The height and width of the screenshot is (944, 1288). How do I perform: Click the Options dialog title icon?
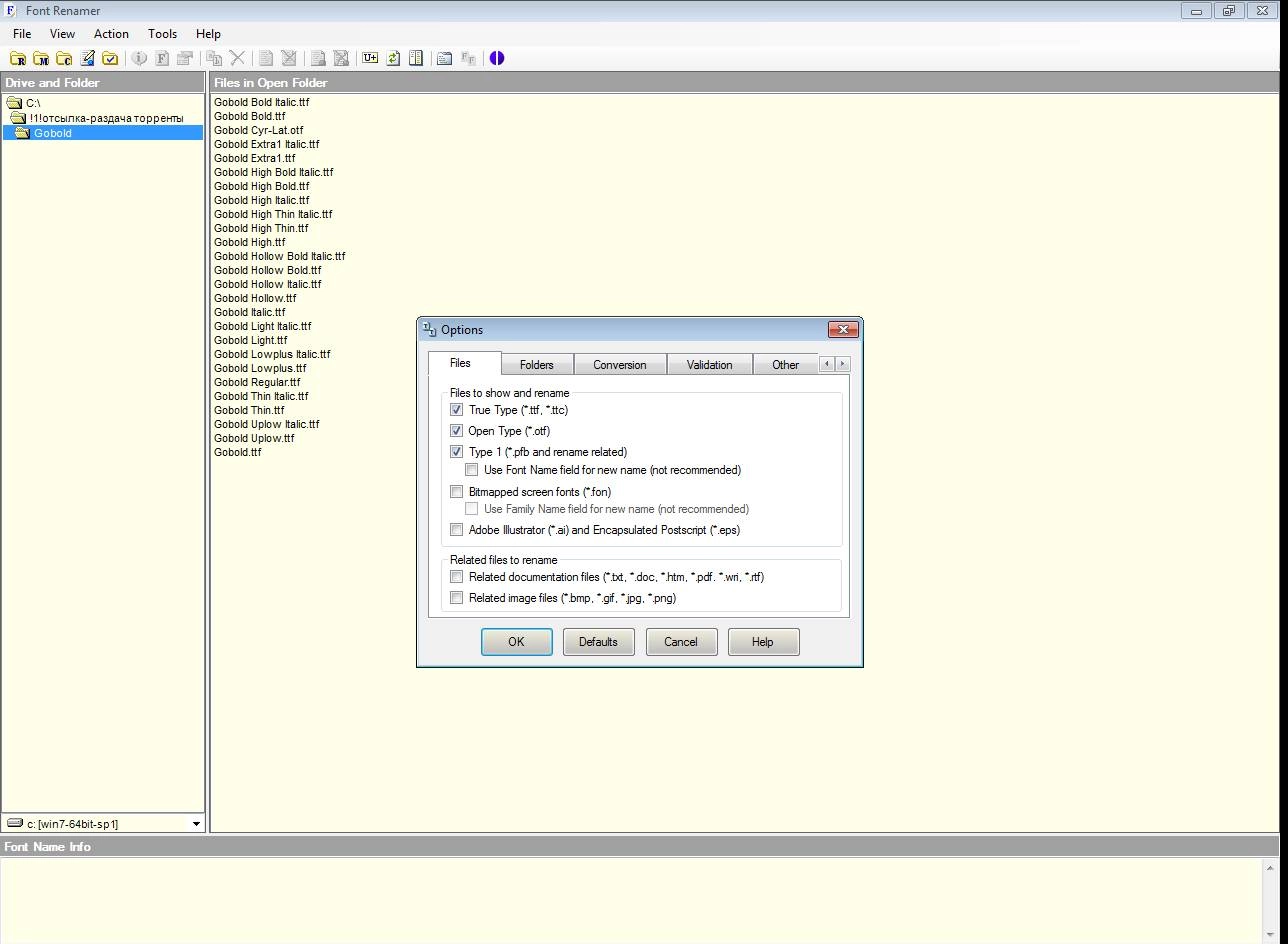(430, 329)
